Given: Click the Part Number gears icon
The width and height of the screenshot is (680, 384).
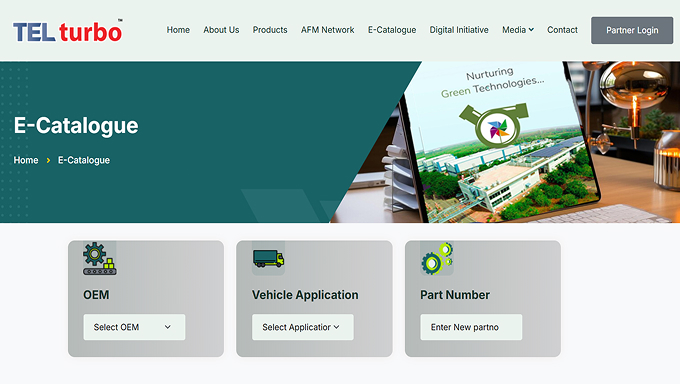Looking at the screenshot, I should (437, 259).
